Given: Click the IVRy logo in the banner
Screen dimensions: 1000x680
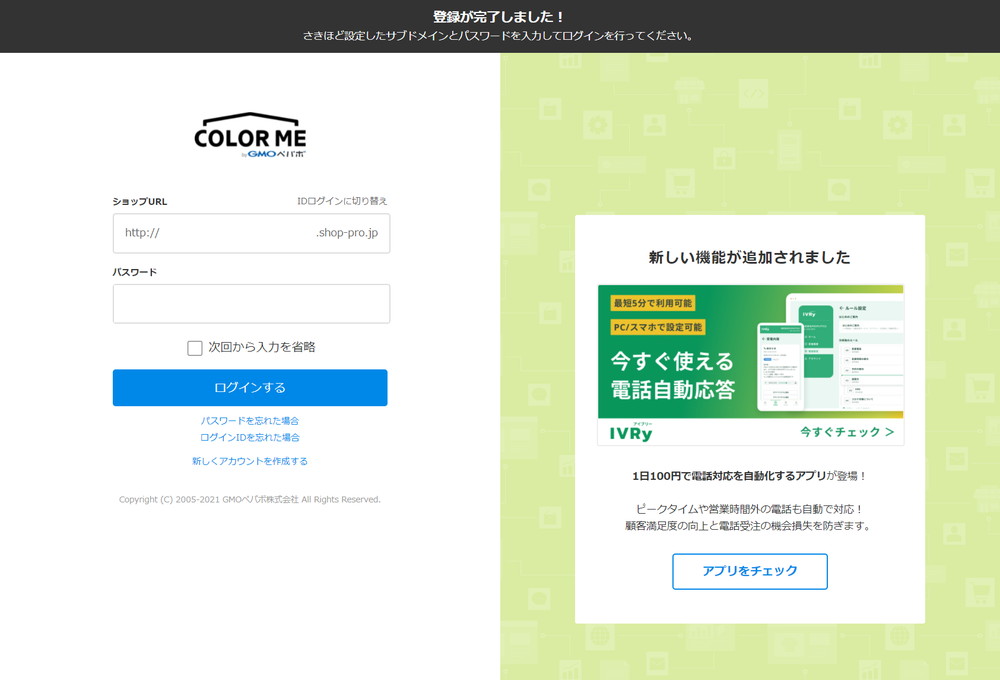Looking at the screenshot, I should (x=631, y=432).
